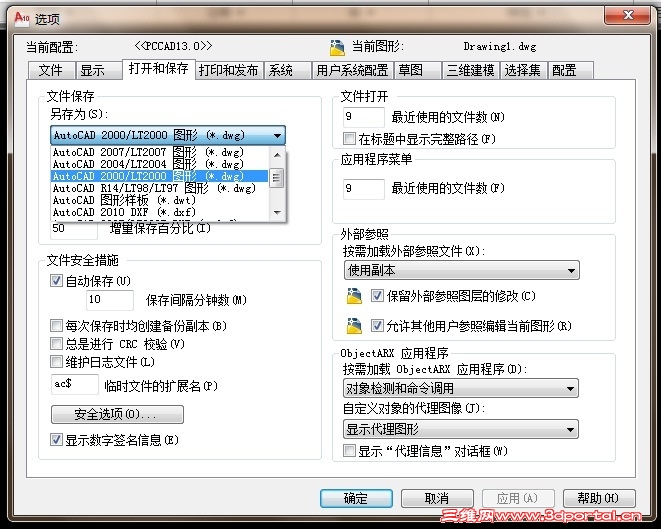Image resolution: width=661 pixels, height=529 pixels.
Task: Open the 系统 tab
Action: (287, 70)
